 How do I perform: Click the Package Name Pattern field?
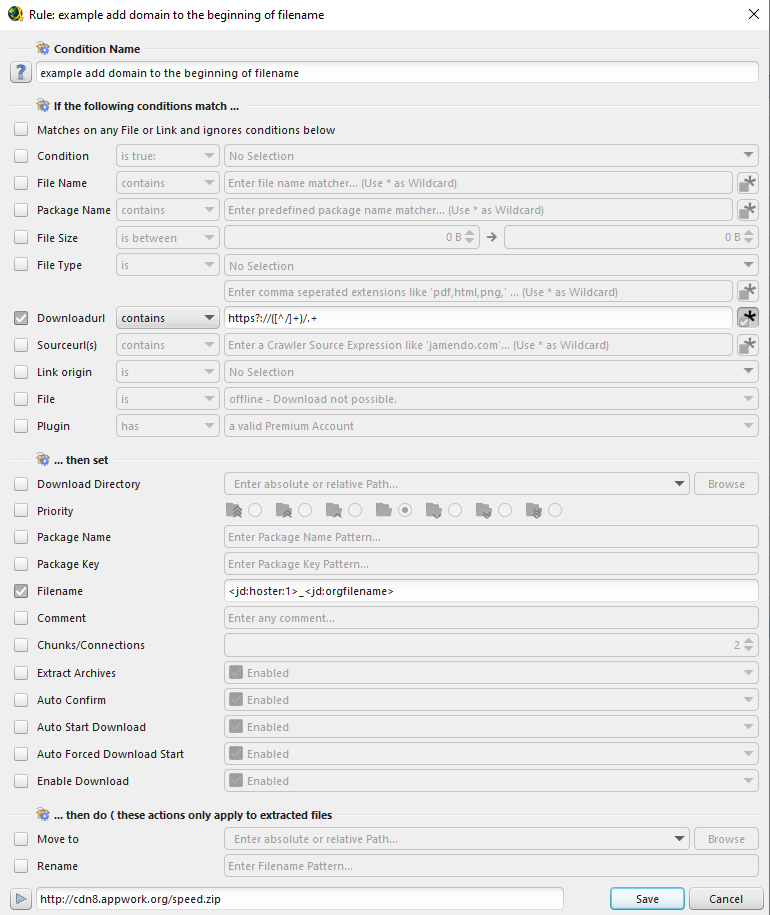(x=491, y=537)
